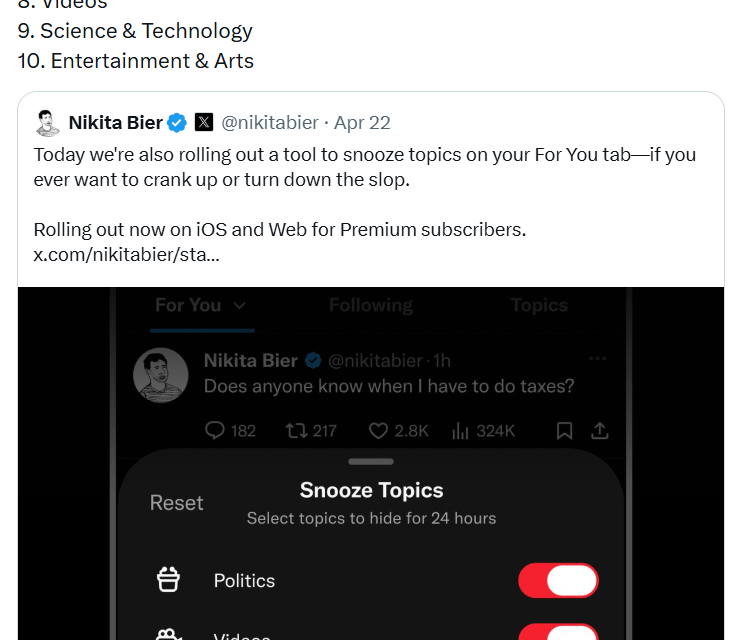
Task: Click the blue verified badge in the quoted tweet header
Action: tap(177, 123)
